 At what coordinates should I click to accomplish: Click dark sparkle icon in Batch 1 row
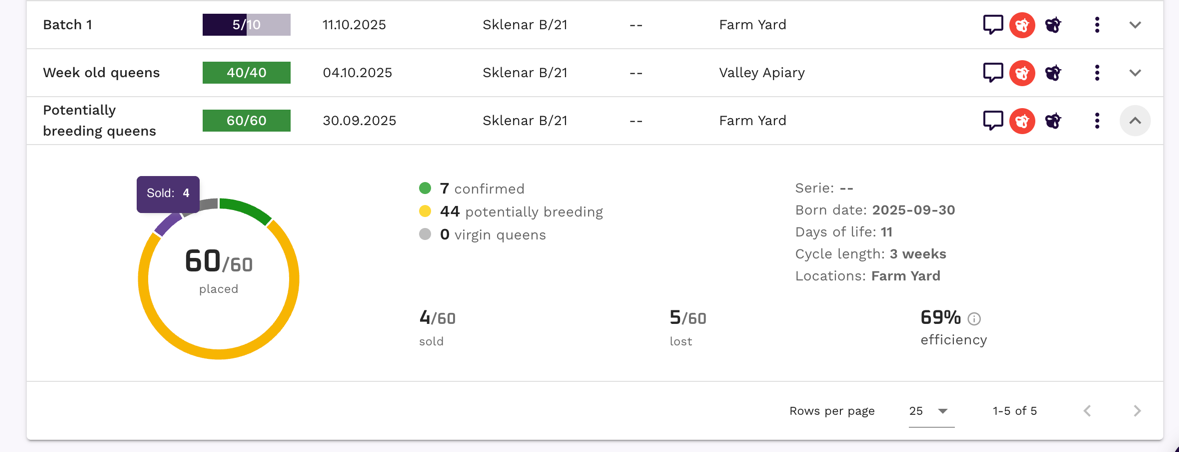pyautogui.click(x=1053, y=25)
